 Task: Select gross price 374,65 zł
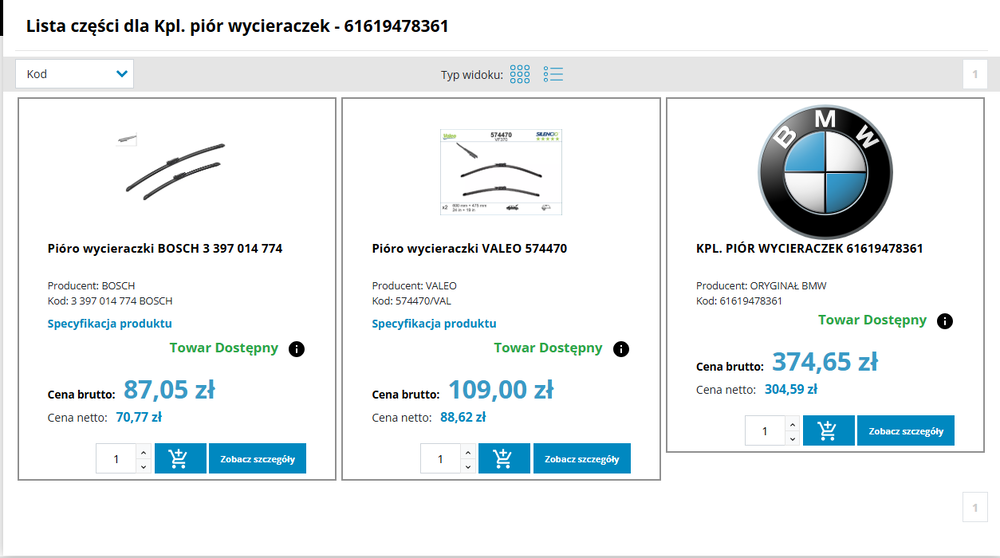point(825,362)
